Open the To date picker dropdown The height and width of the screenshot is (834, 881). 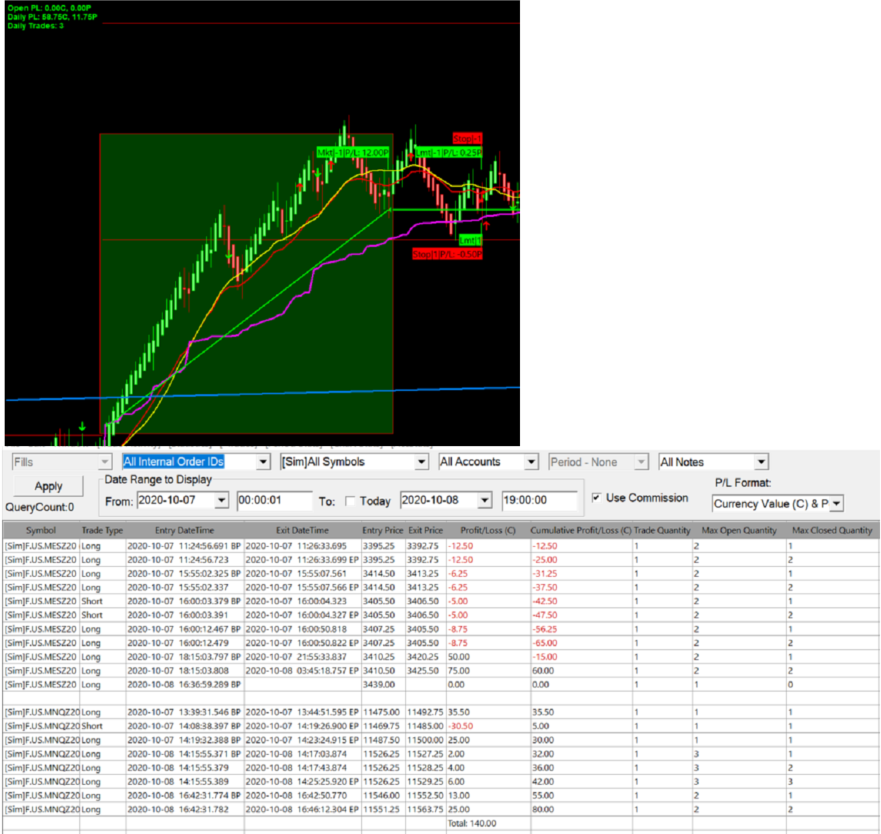485,500
